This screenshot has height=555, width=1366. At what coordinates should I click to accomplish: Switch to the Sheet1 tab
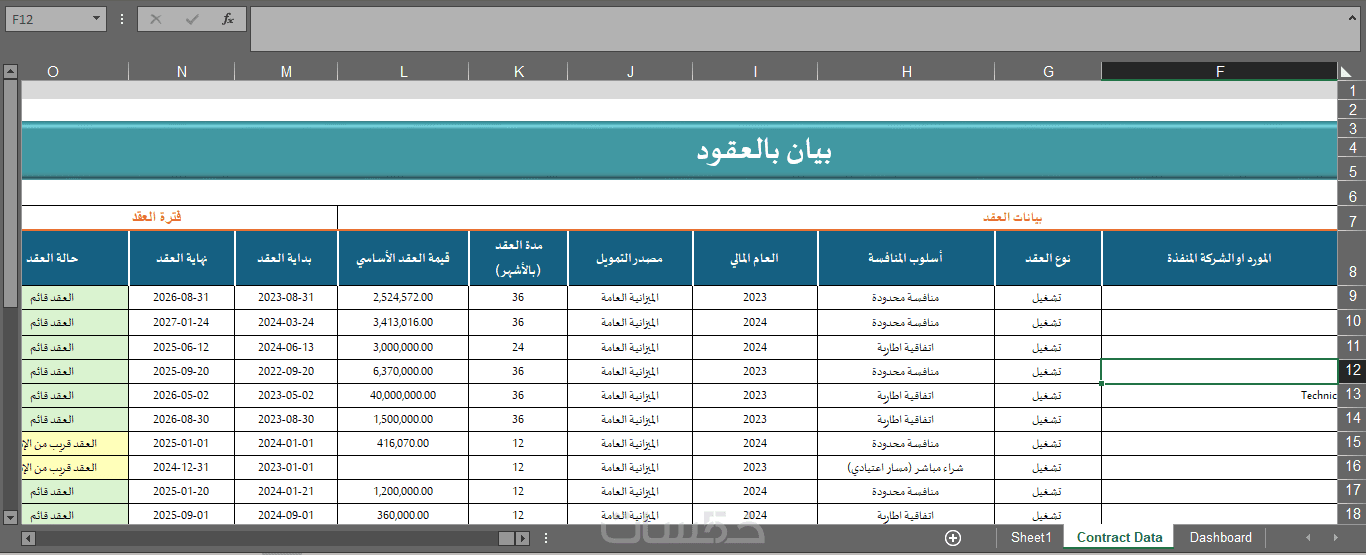pos(1031,538)
